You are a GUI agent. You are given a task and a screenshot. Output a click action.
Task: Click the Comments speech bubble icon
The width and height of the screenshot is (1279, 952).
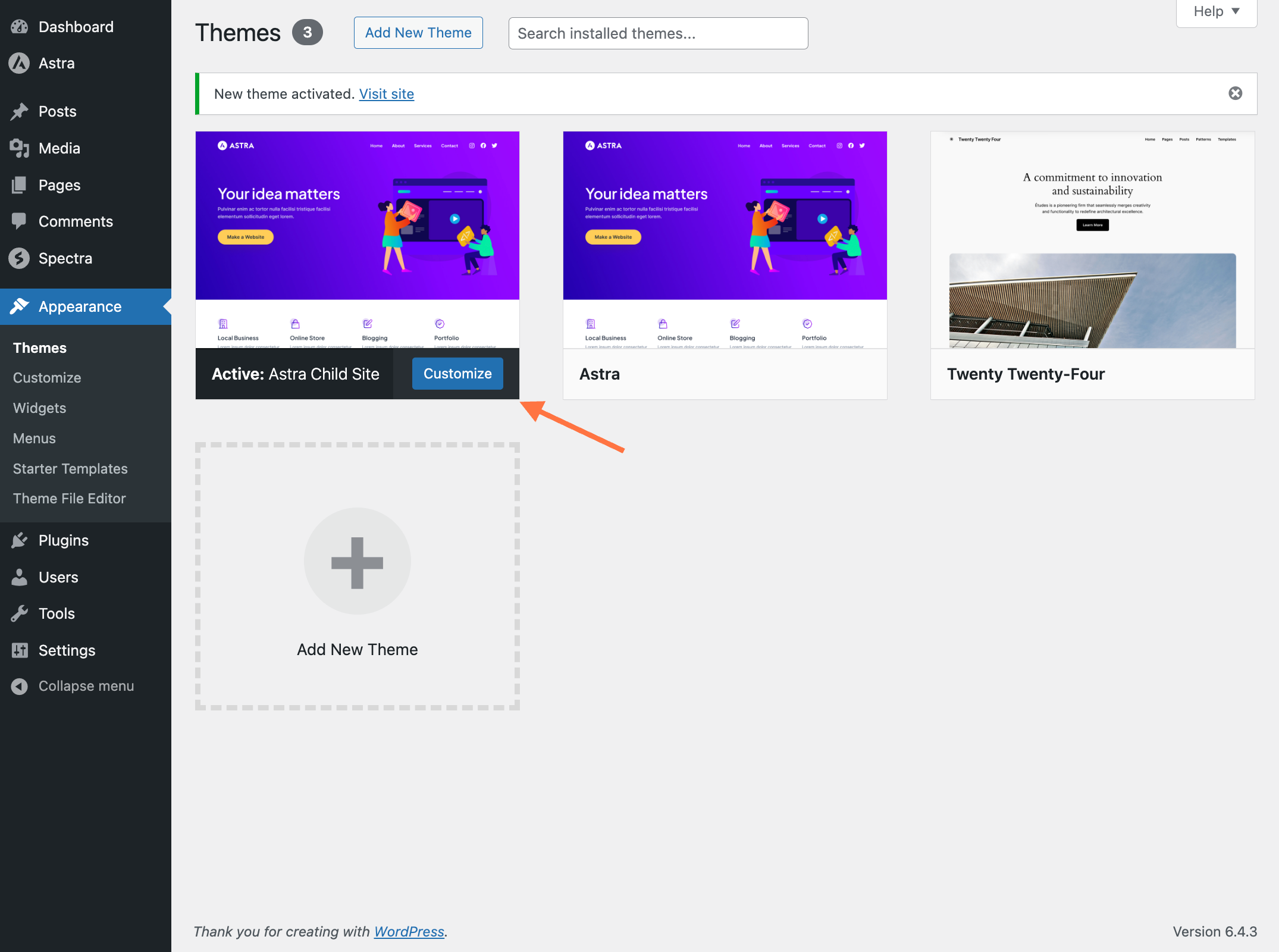click(19, 221)
